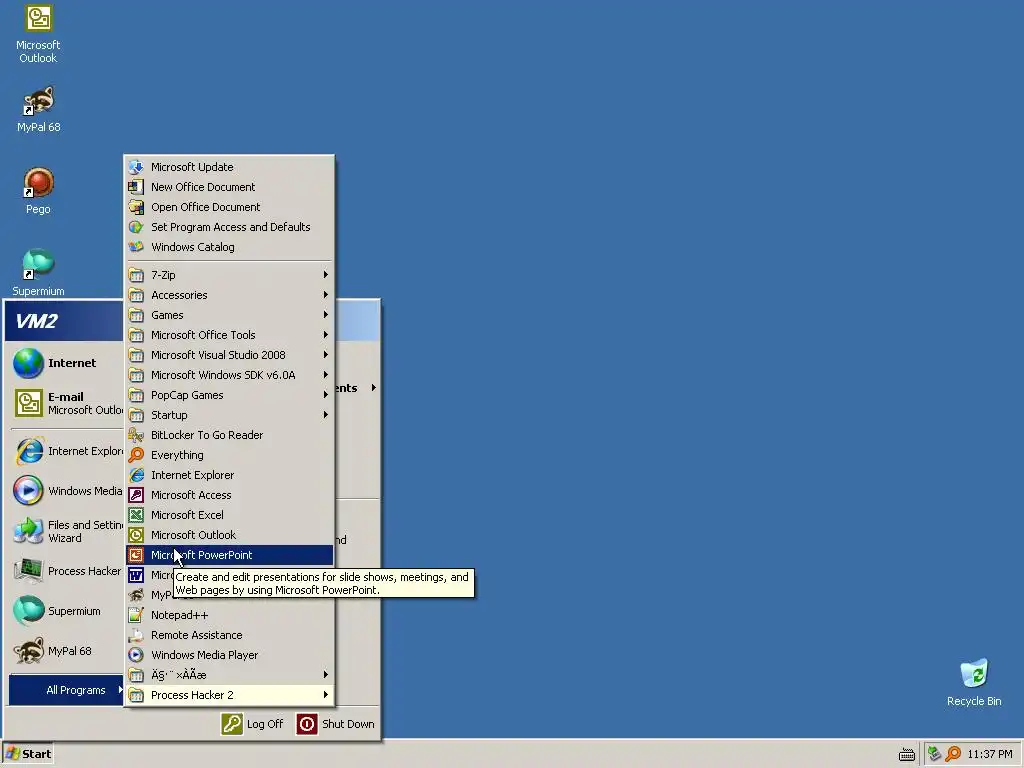1024x768 pixels.
Task: Click the Everything tray icon
Action: pyautogui.click(x=953, y=754)
